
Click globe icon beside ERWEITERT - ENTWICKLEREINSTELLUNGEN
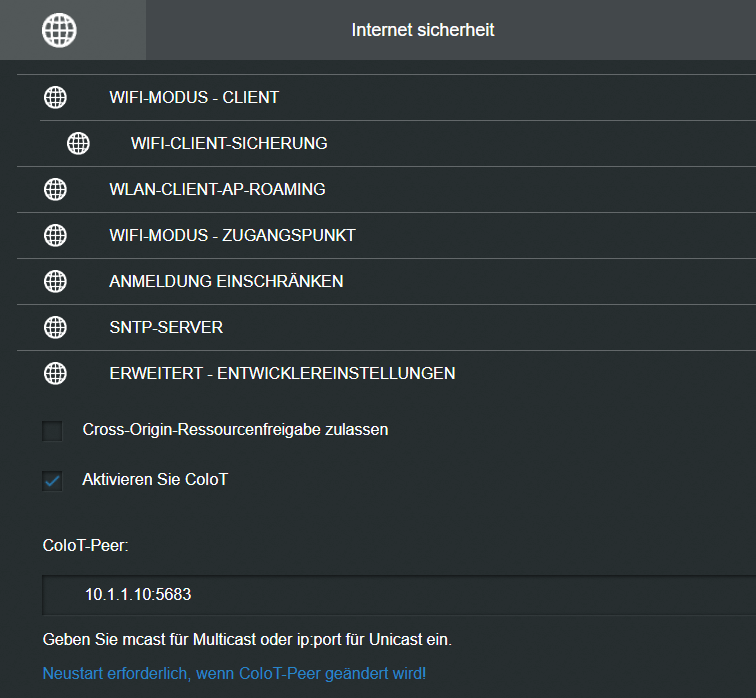click(x=55, y=373)
